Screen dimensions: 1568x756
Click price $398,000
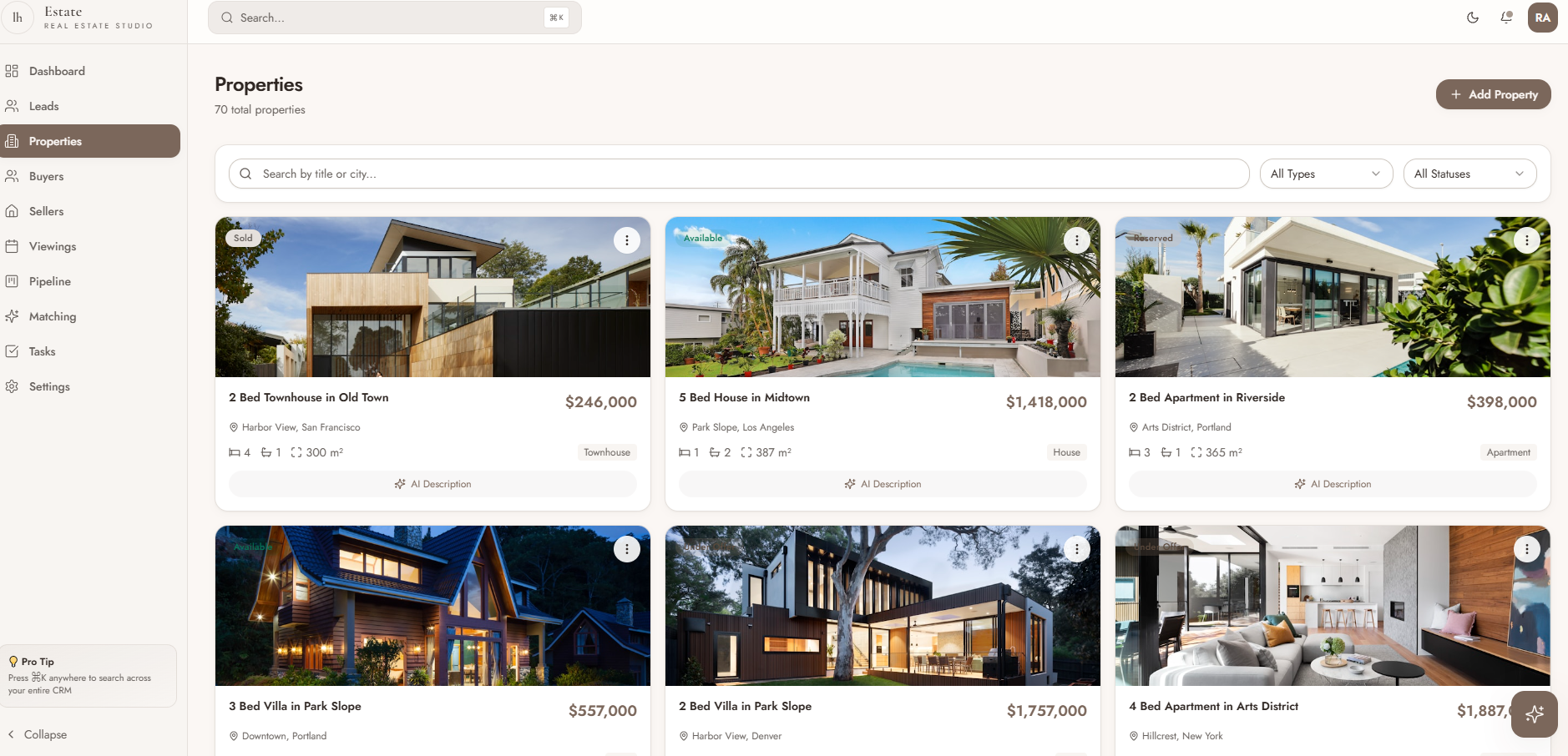point(1501,402)
